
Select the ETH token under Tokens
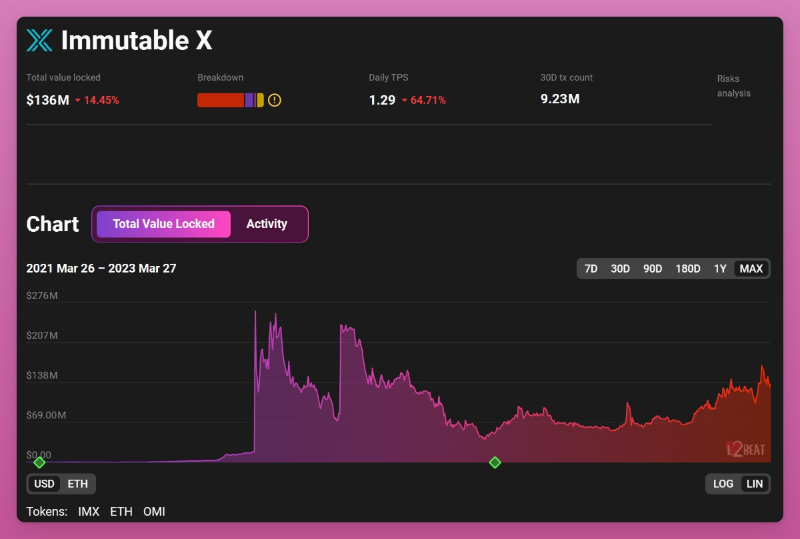[x=121, y=511]
